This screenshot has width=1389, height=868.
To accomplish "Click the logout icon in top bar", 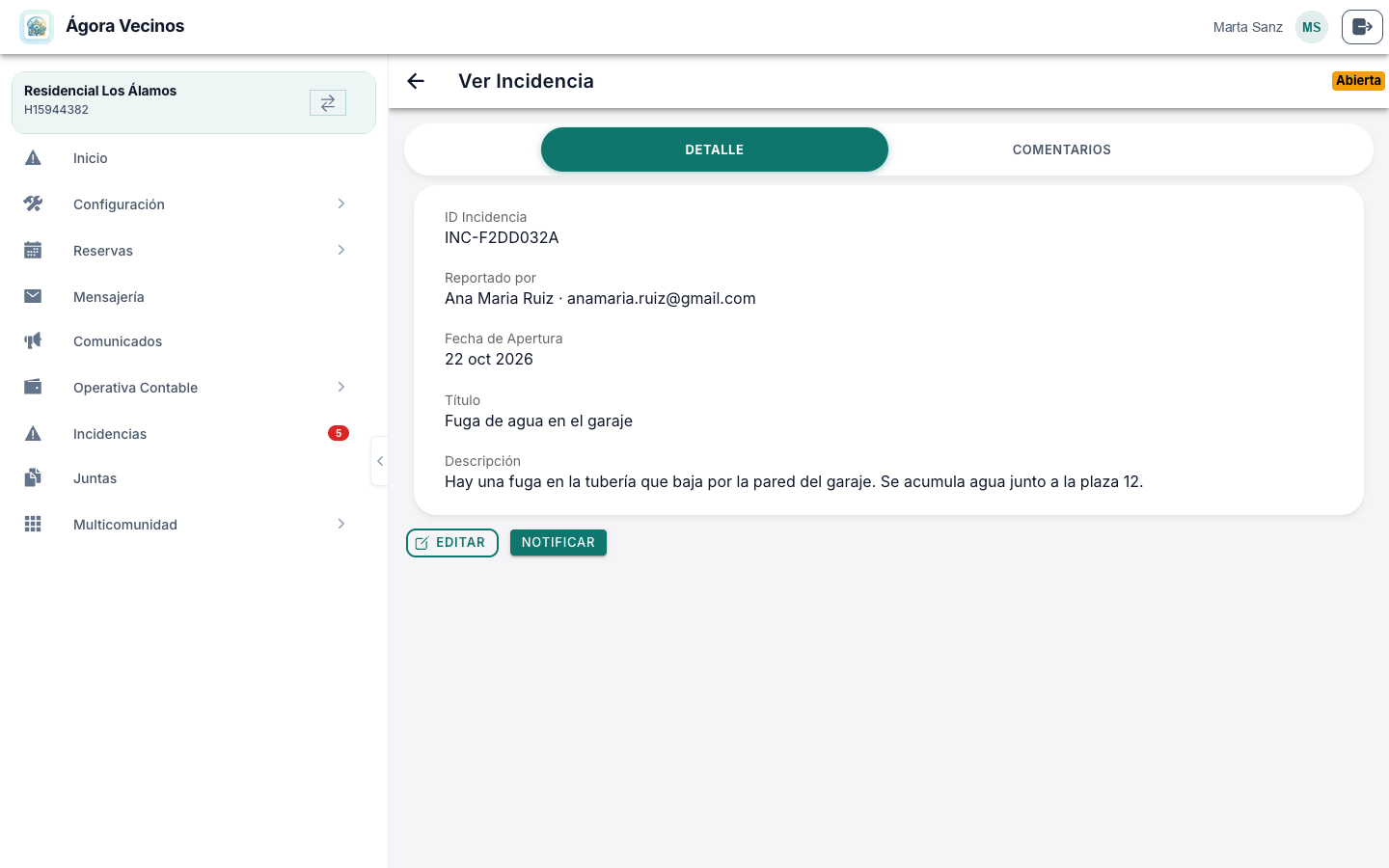I will pos(1362,27).
